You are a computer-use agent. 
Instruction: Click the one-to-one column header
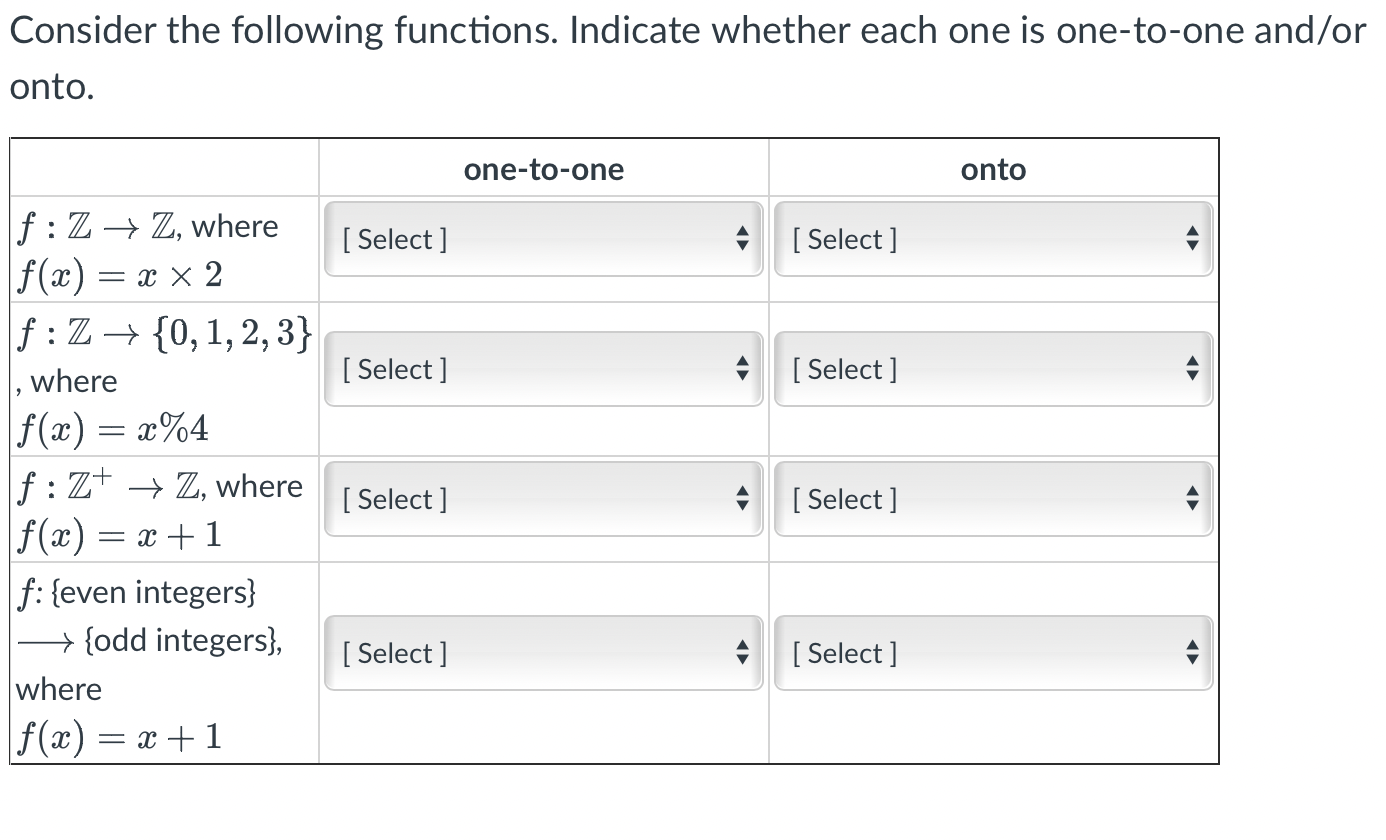pyautogui.click(x=543, y=169)
